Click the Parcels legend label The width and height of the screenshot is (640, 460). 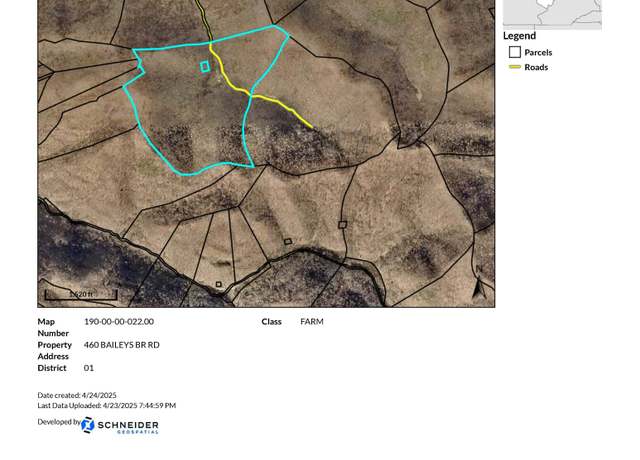[x=538, y=52]
